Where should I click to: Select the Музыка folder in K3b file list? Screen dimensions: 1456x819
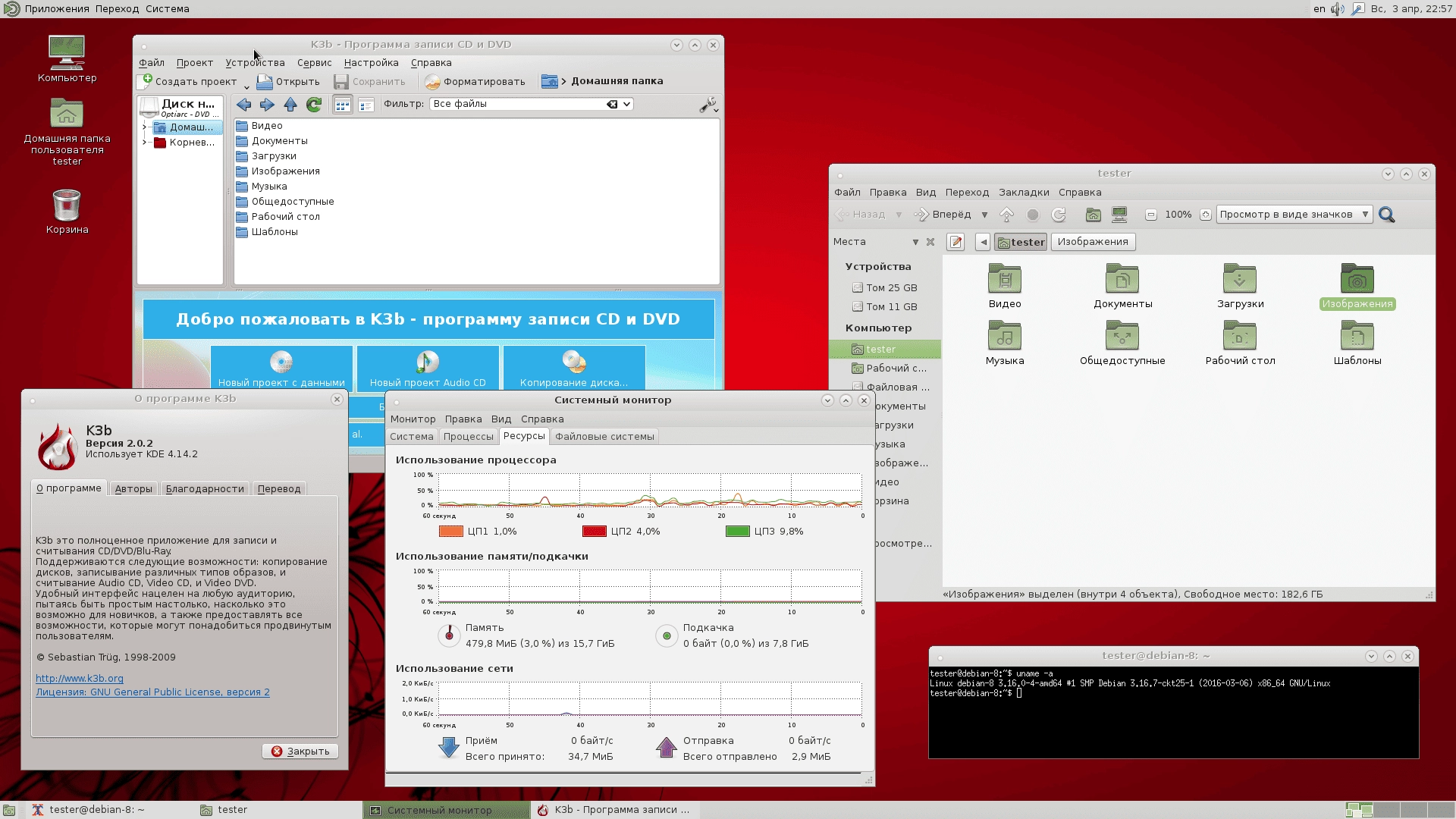pyautogui.click(x=262, y=187)
